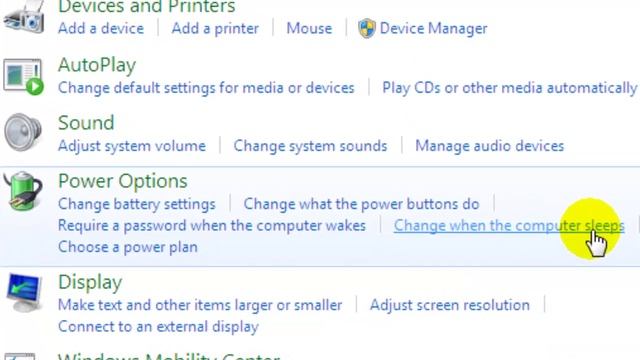The image size is (640, 360).
Task: Open Mouse settings link
Action: 309,29
